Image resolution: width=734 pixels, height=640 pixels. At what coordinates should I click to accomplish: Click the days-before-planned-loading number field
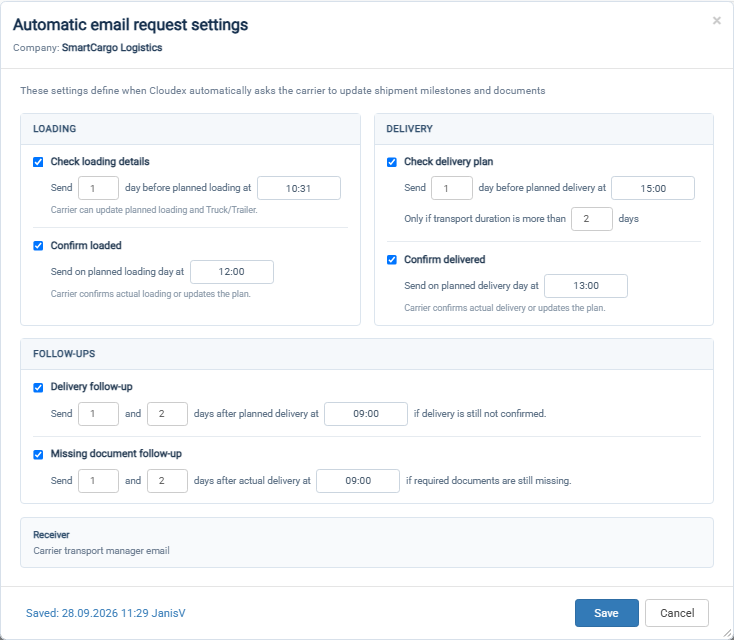coord(98,188)
